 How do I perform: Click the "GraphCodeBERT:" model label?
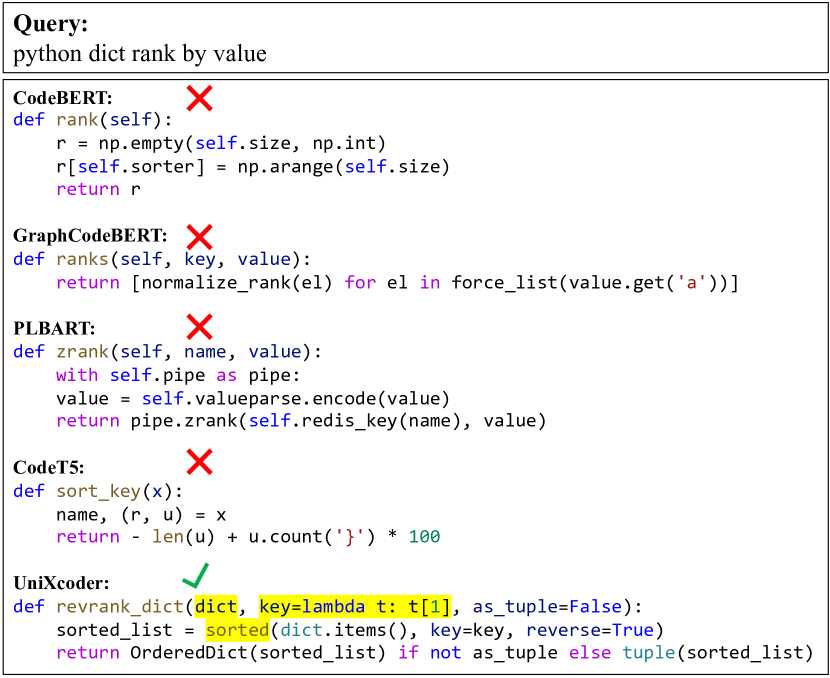(90, 236)
